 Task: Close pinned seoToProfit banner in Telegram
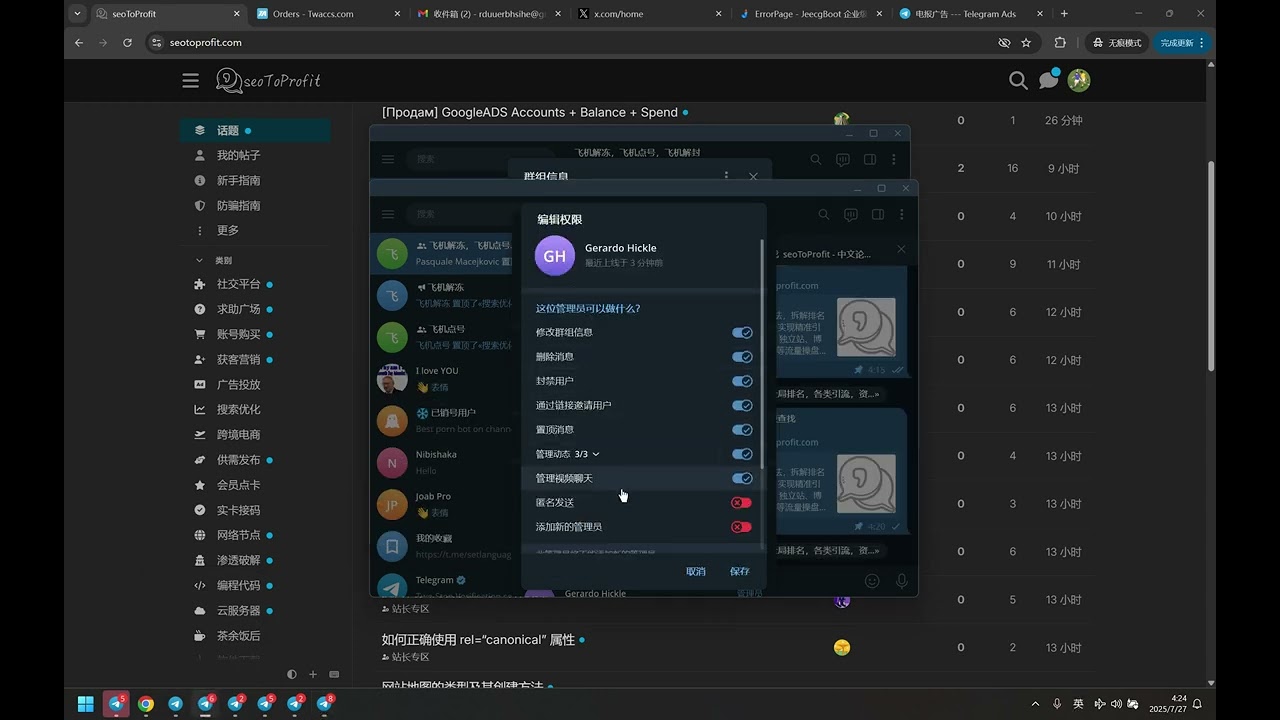pos(901,249)
